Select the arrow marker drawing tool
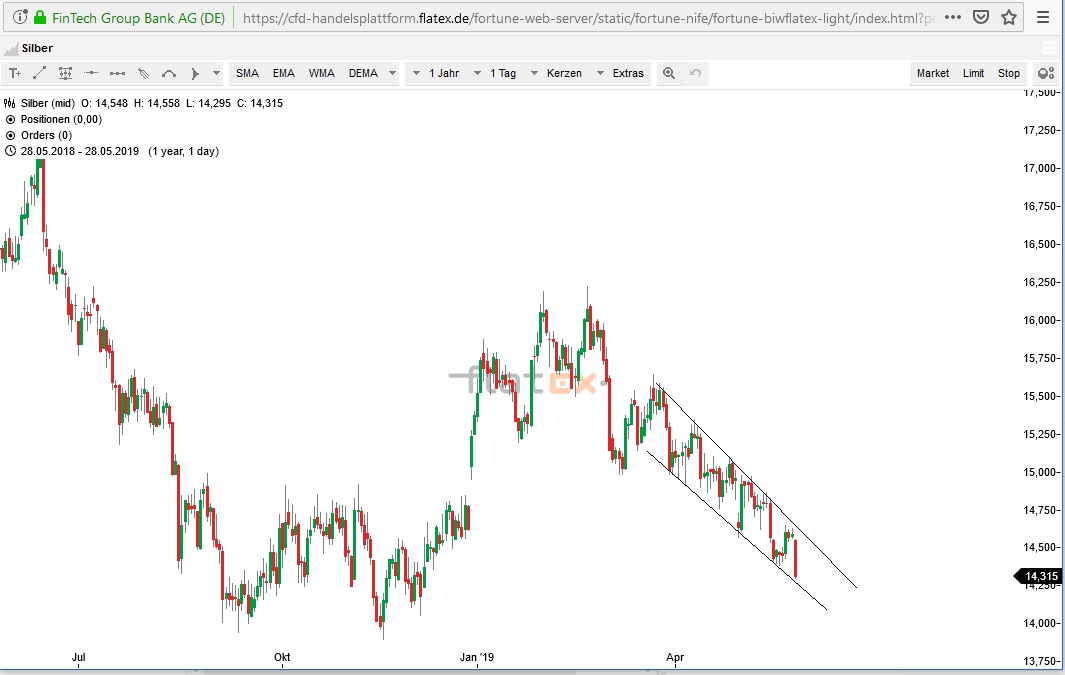This screenshot has height=675, width=1065. (x=195, y=73)
